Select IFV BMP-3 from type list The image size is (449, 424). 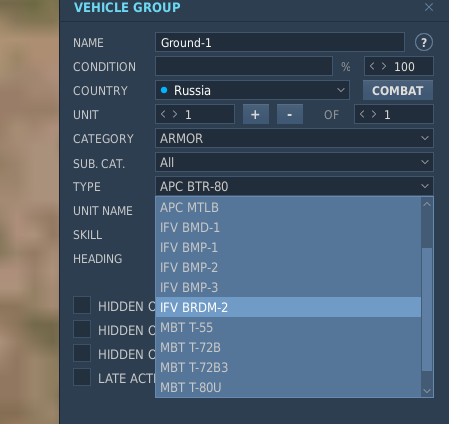288,287
